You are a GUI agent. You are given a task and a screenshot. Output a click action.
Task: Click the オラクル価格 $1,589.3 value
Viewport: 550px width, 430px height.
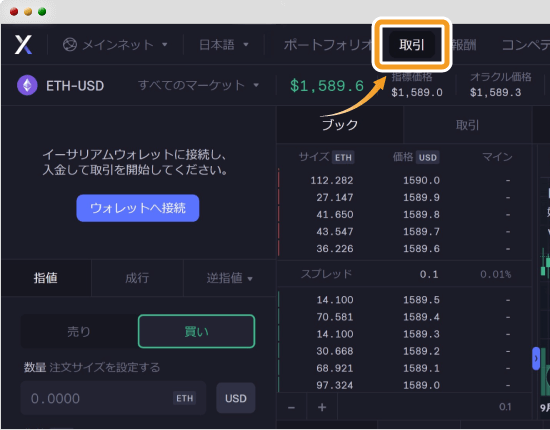point(496,93)
